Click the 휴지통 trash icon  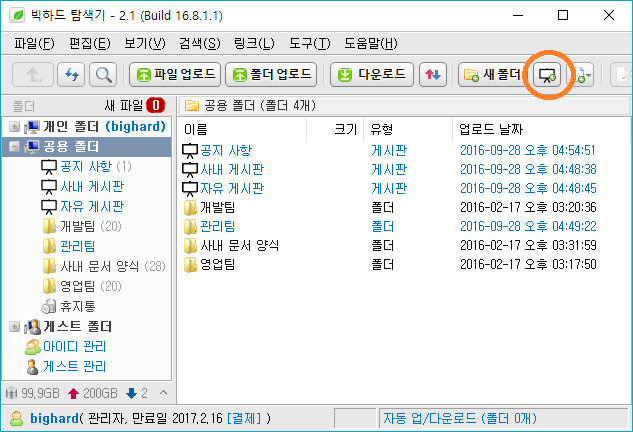pos(49,306)
